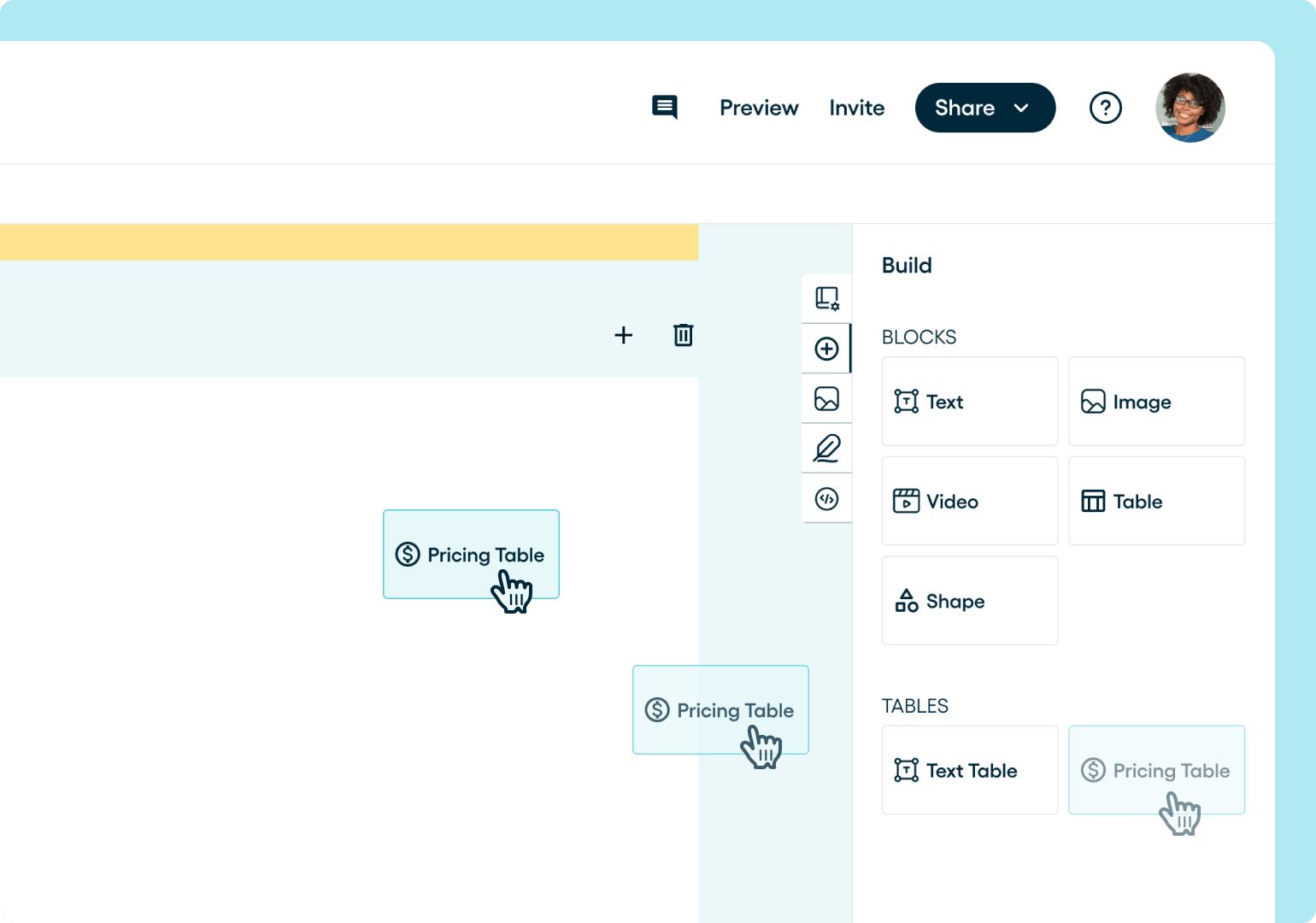Add a Shape block

point(969,601)
